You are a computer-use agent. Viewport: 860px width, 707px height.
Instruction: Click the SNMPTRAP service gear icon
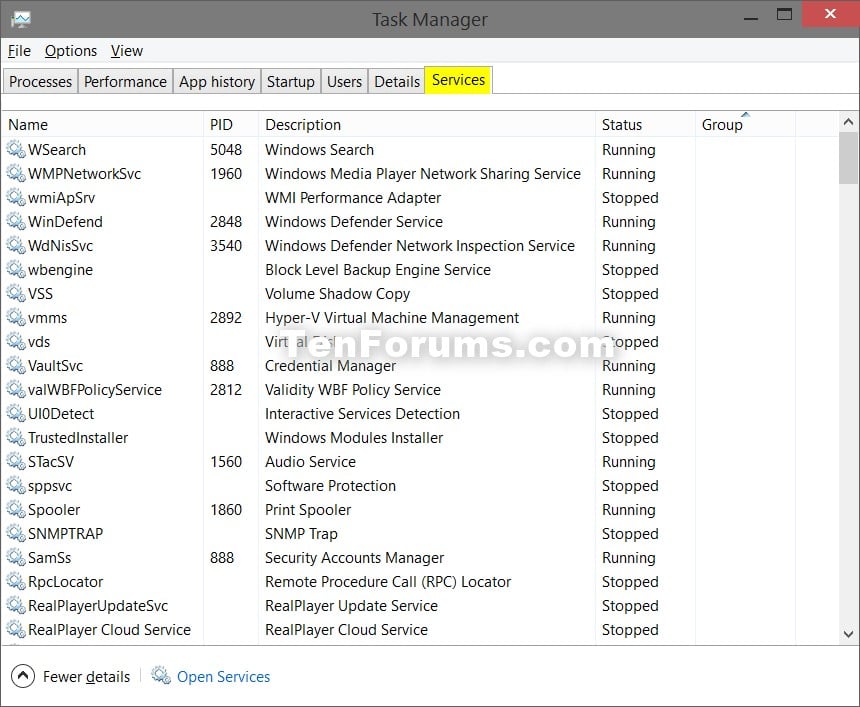(16, 533)
